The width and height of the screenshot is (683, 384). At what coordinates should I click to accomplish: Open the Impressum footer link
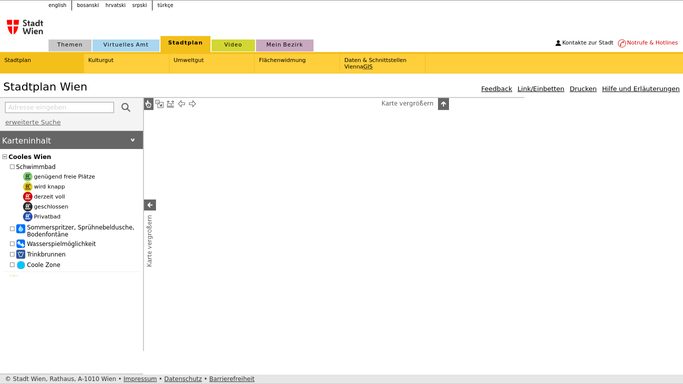(140, 379)
